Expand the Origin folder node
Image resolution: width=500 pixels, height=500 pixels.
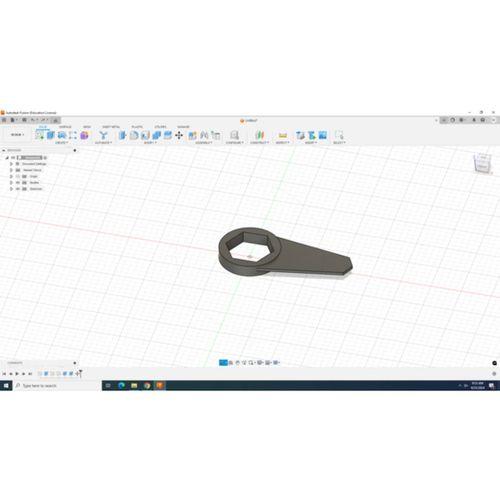[11, 176]
